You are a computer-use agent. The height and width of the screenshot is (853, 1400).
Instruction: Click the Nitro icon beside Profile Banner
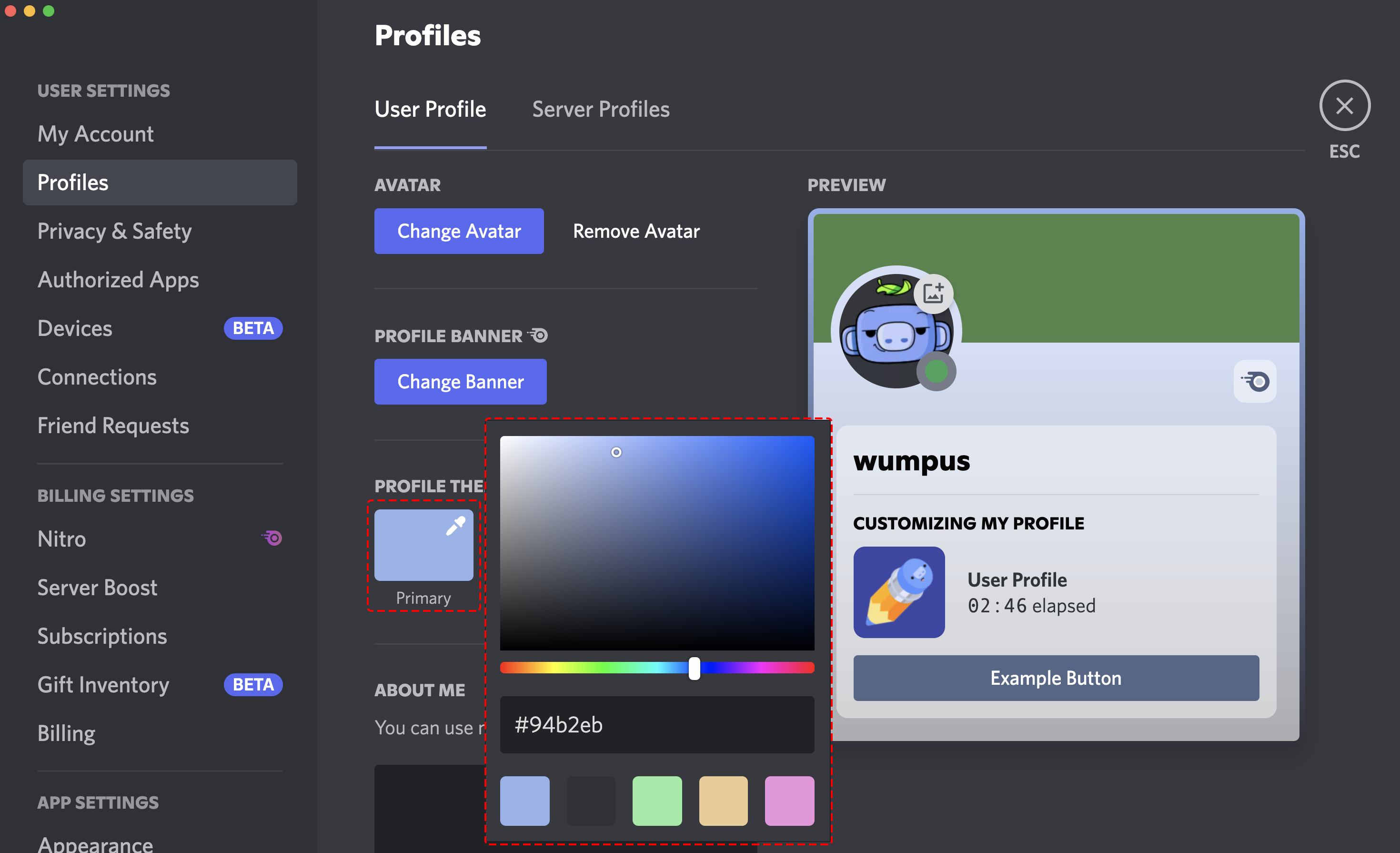click(538, 335)
